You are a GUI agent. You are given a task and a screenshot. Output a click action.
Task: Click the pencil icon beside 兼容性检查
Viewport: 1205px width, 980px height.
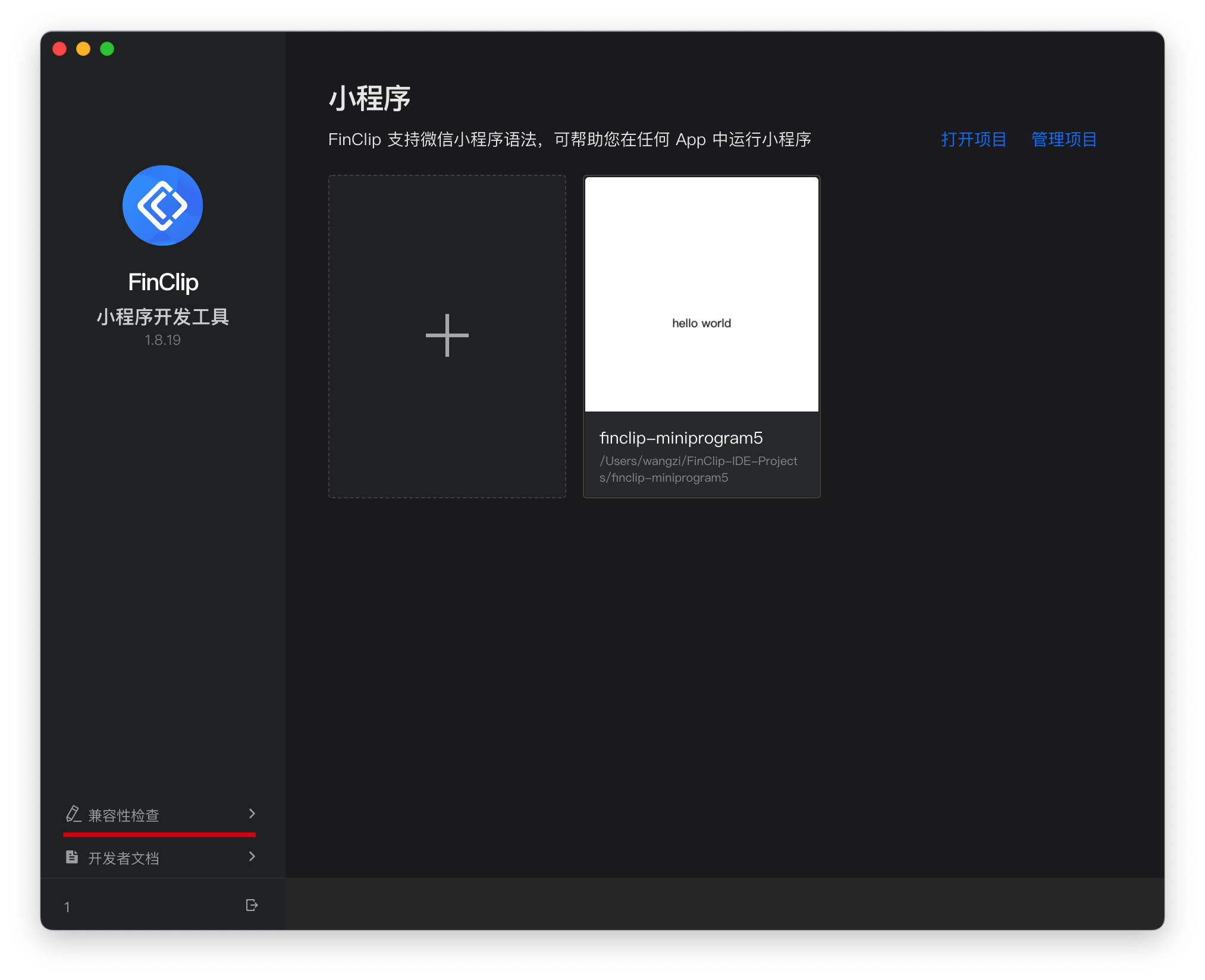tap(73, 813)
